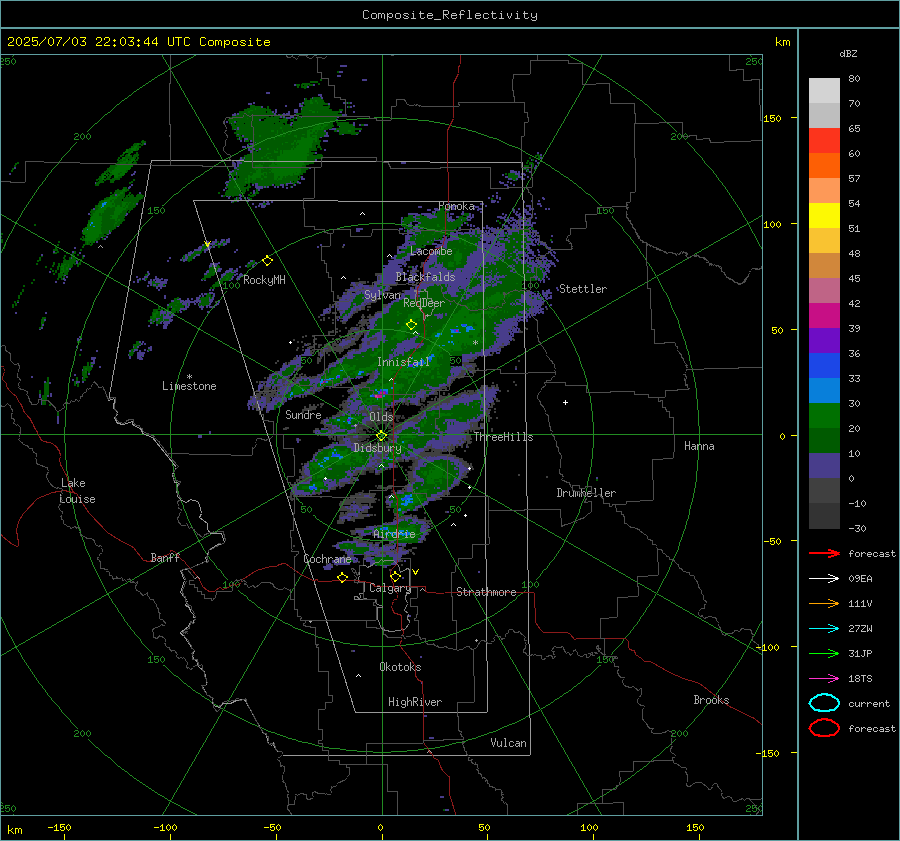Viewport: 900px width, 841px height.
Task: Click the magenta 42 dBZ color swatch
Action: (824, 315)
